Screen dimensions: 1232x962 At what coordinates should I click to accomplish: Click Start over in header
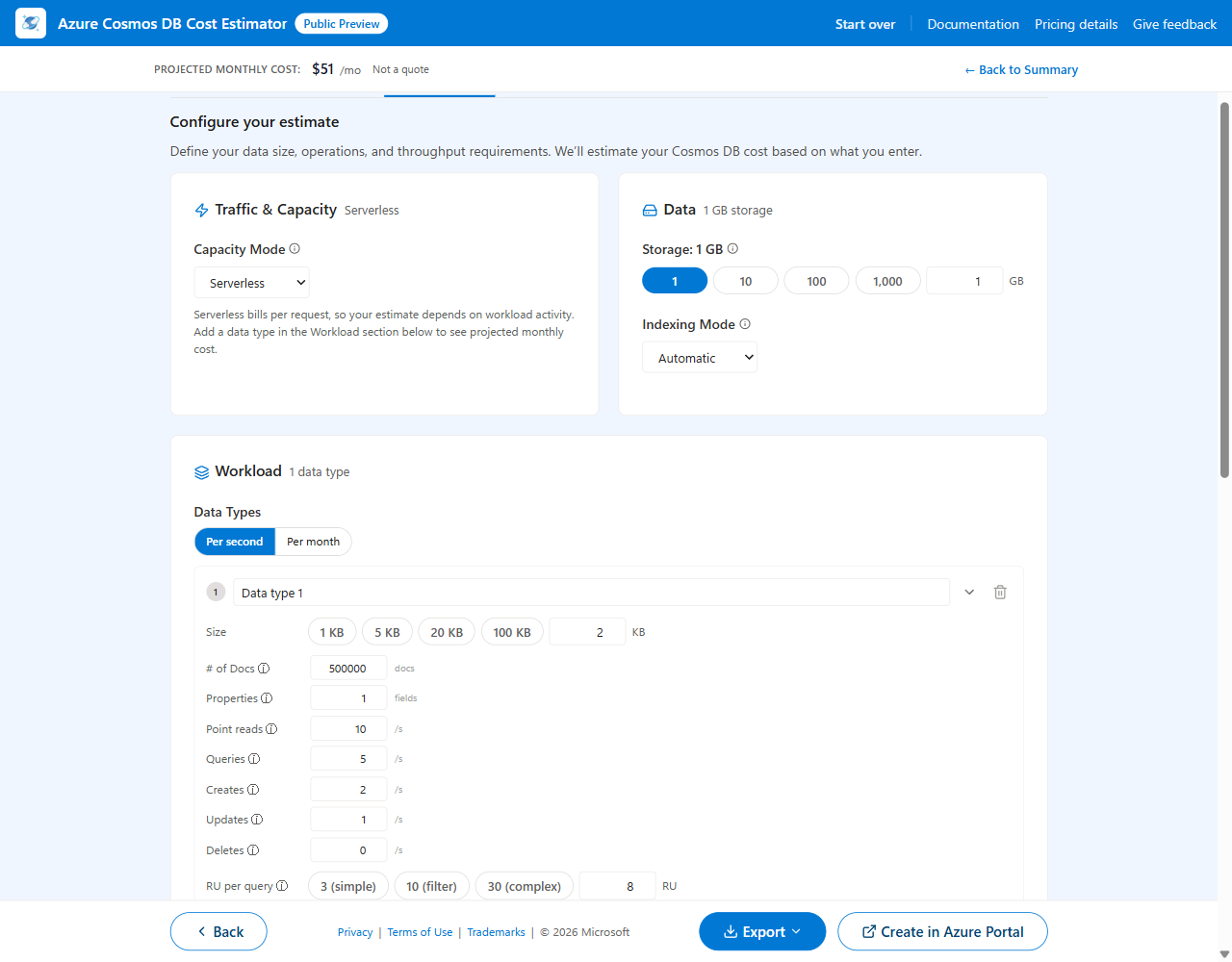(x=865, y=24)
